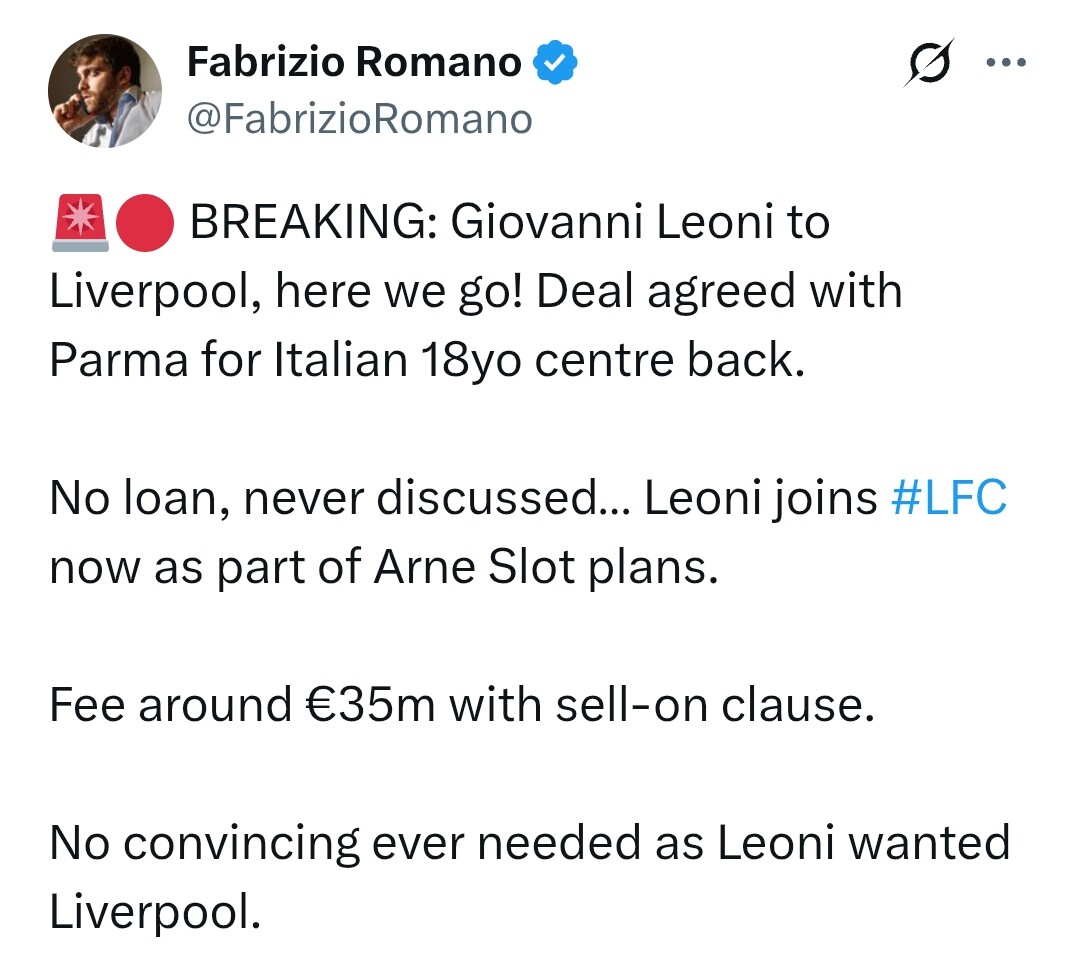Open the #LFC hashtag link

pyautogui.click(x=948, y=497)
